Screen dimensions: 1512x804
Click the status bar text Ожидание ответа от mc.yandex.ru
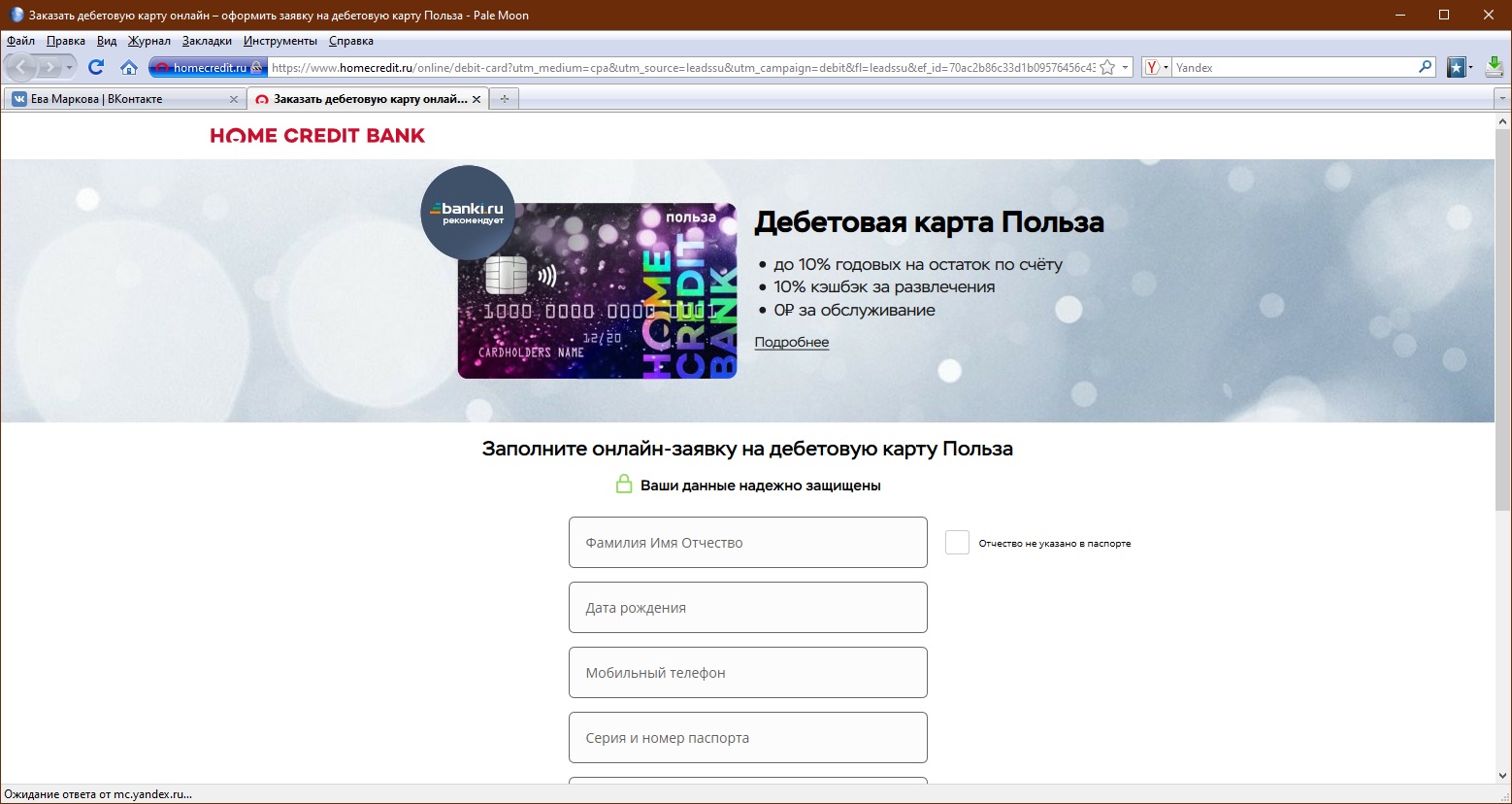pyautogui.click(x=98, y=794)
